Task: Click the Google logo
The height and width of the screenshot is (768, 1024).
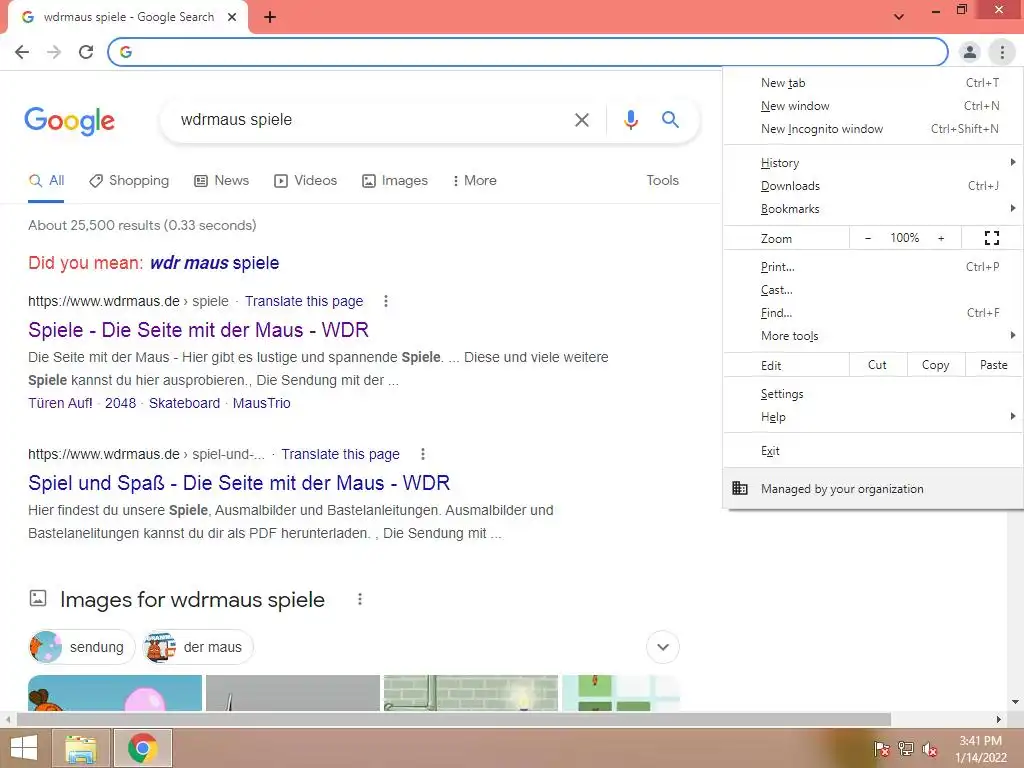Action: click(69, 121)
